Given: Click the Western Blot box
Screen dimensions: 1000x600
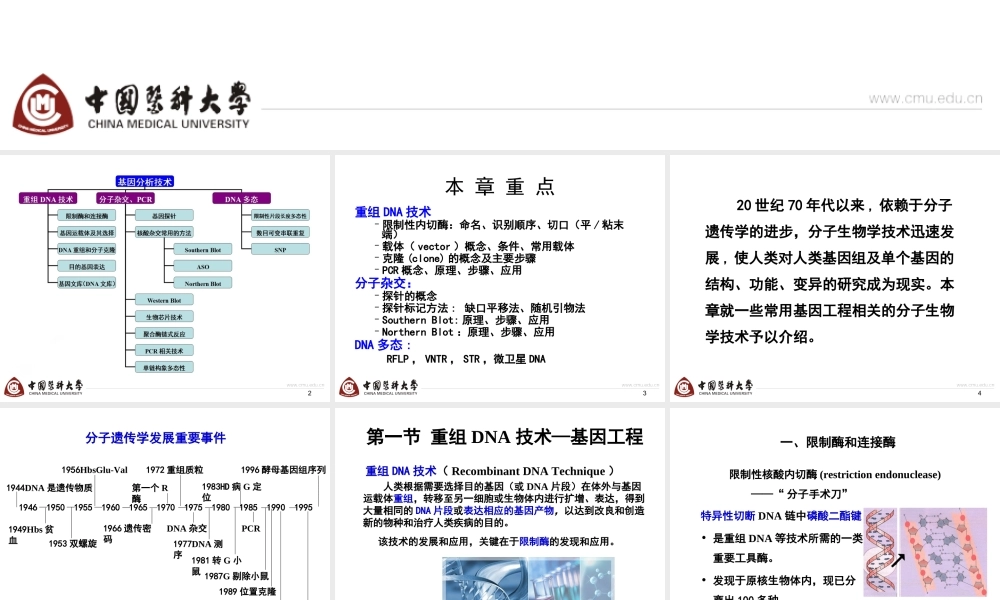Looking at the screenshot, I should tap(164, 299).
